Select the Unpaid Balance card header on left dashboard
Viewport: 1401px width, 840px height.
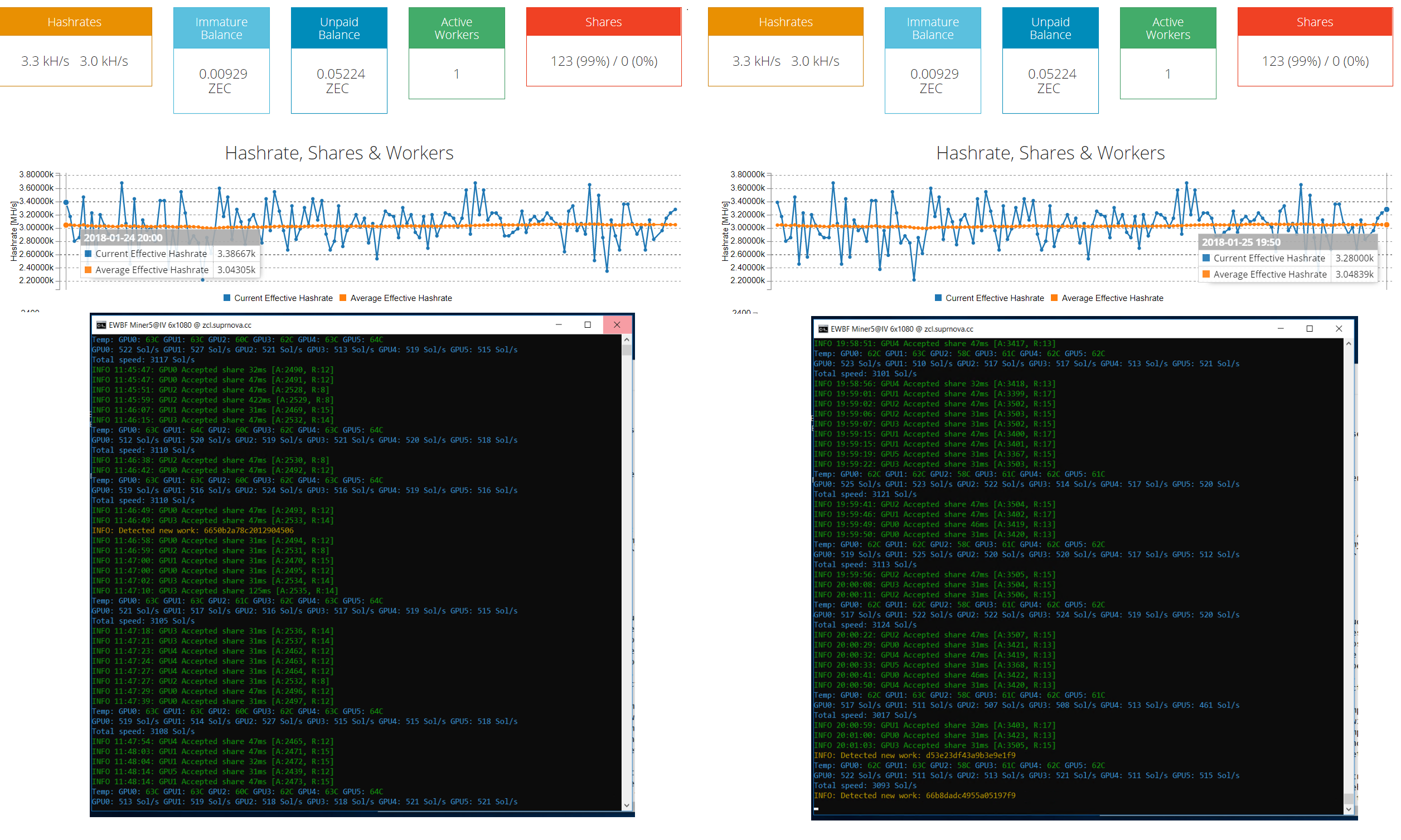[x=339, y=28]
